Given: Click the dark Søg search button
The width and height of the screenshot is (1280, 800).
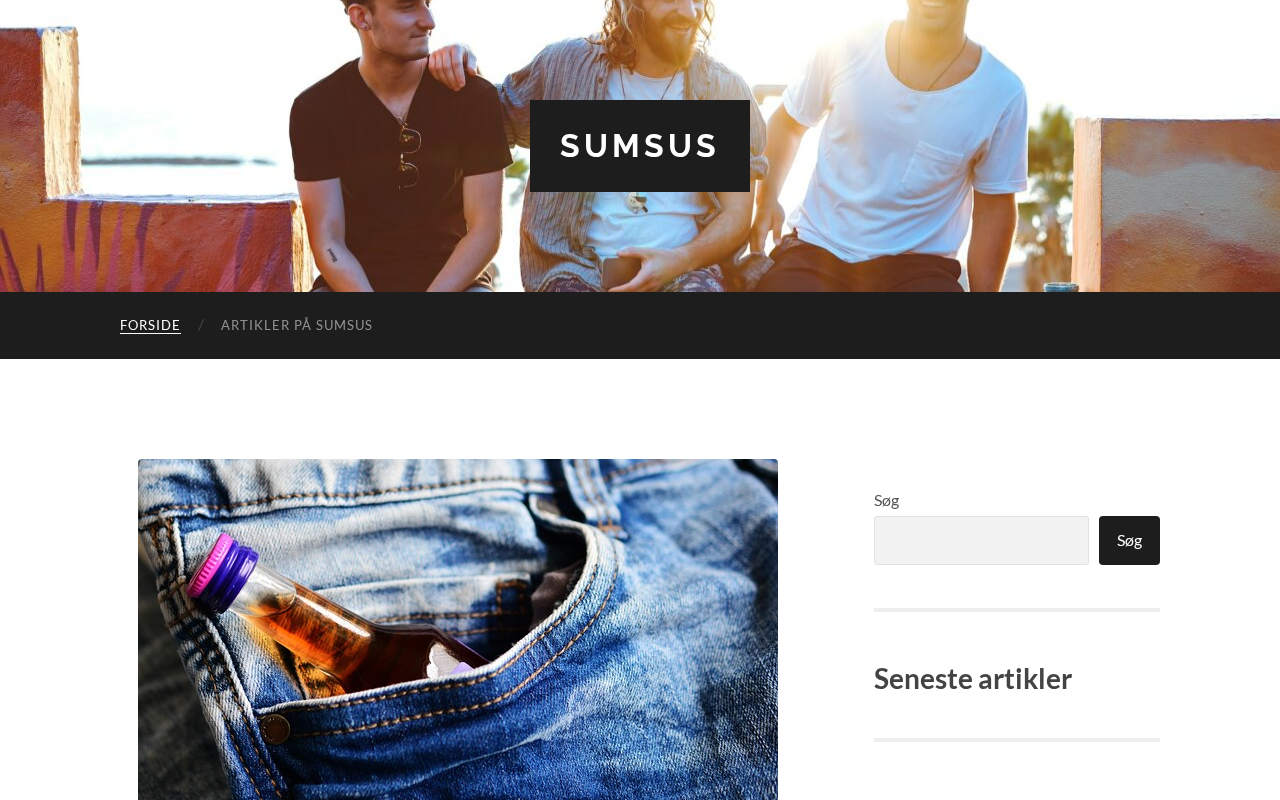Looking at the screenshot, I should (1129, 540).
